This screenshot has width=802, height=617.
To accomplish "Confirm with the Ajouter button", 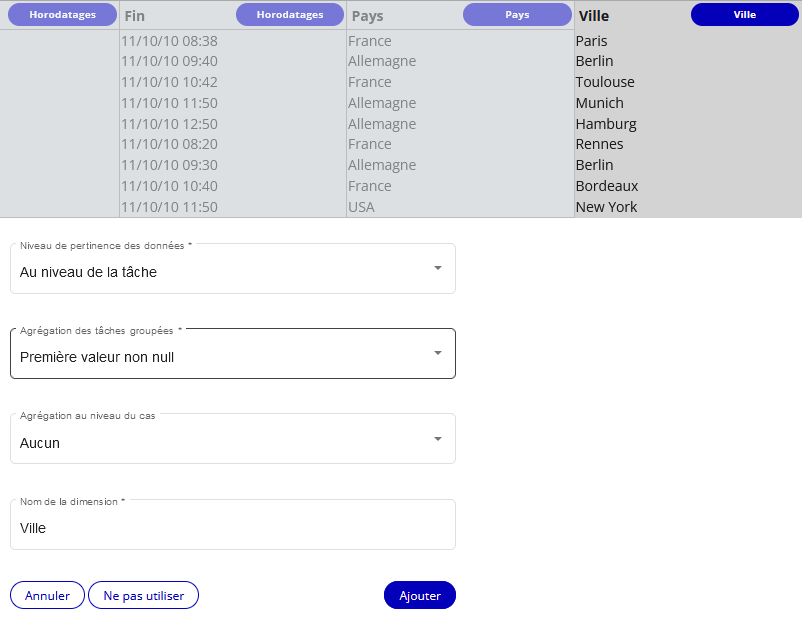I will coord(419,595).
